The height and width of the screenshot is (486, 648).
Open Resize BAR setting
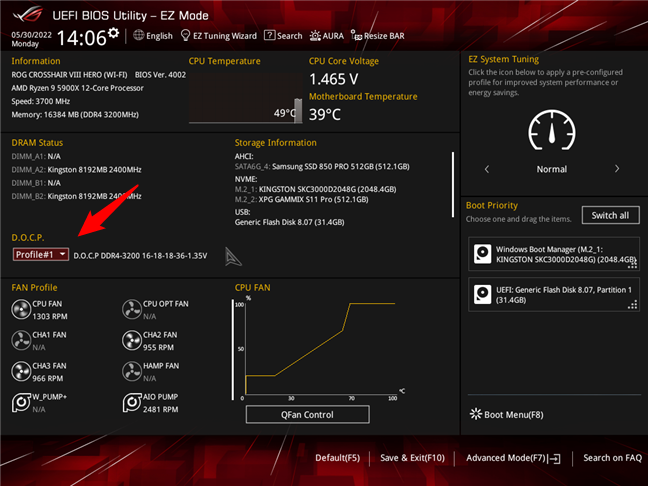378,36
